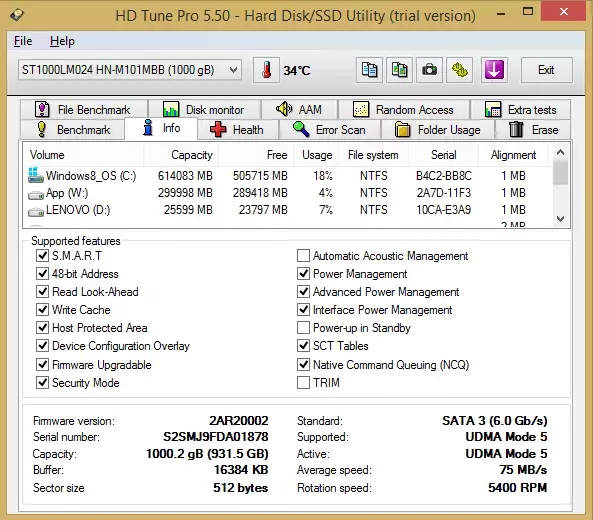The image size is (593, 520).
Task: Switch to the Error Scan tab
Action: (x=330, y=130)
